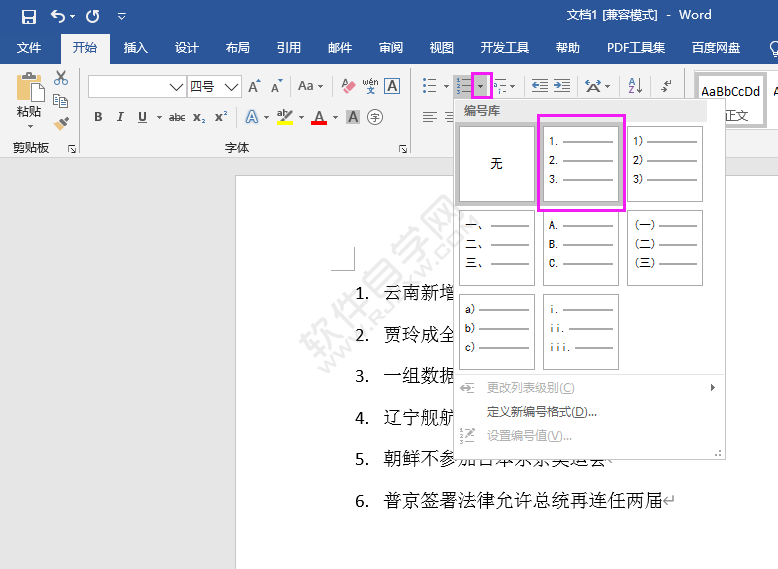Switch to the 引用 tab
778x569 pixels.
289,48
